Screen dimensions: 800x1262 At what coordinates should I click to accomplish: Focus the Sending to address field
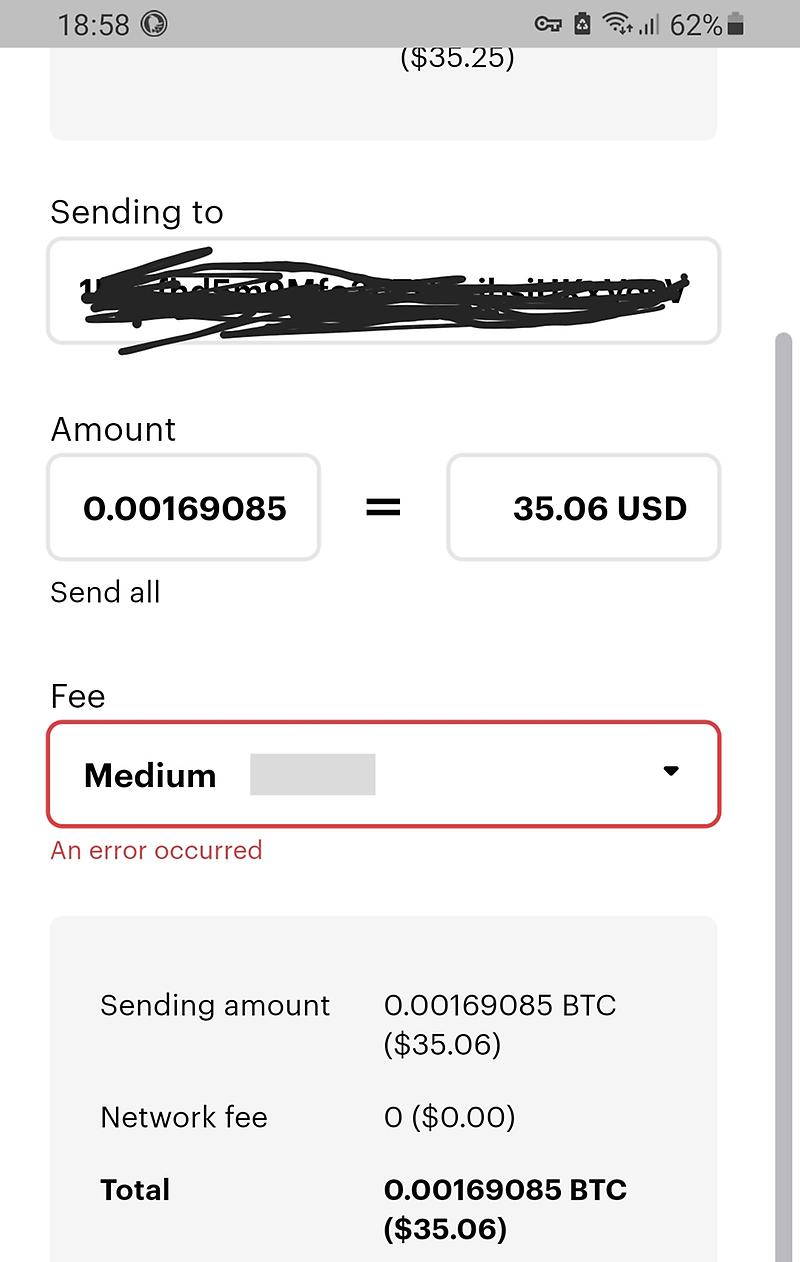click(x=383, y=291)
